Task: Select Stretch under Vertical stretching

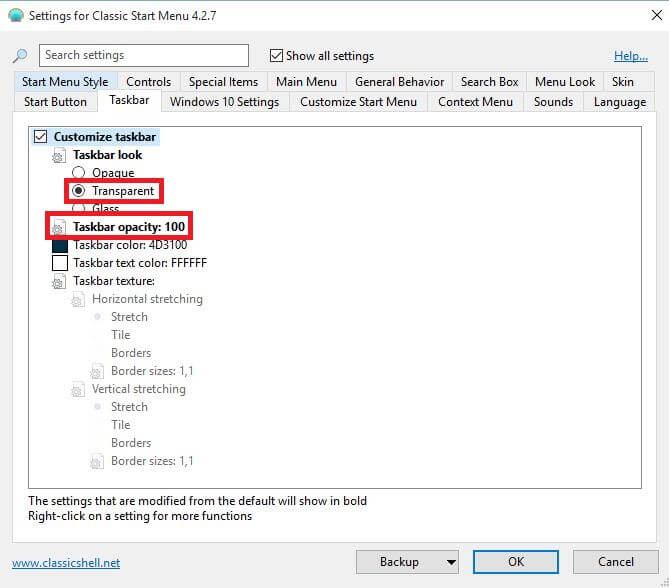Action: (x=97, y=407)
